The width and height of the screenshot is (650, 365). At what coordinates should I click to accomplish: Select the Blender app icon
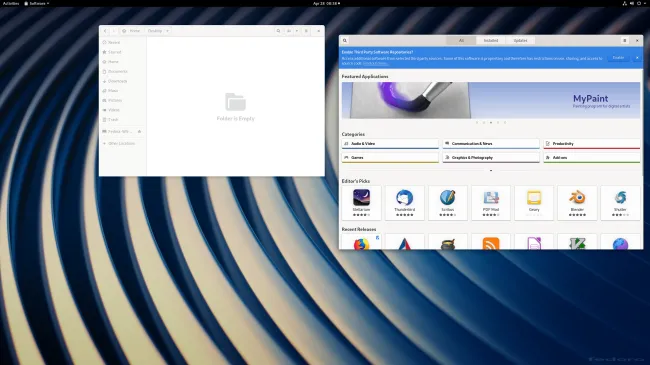pyautogui.click(x=577, y=197)
